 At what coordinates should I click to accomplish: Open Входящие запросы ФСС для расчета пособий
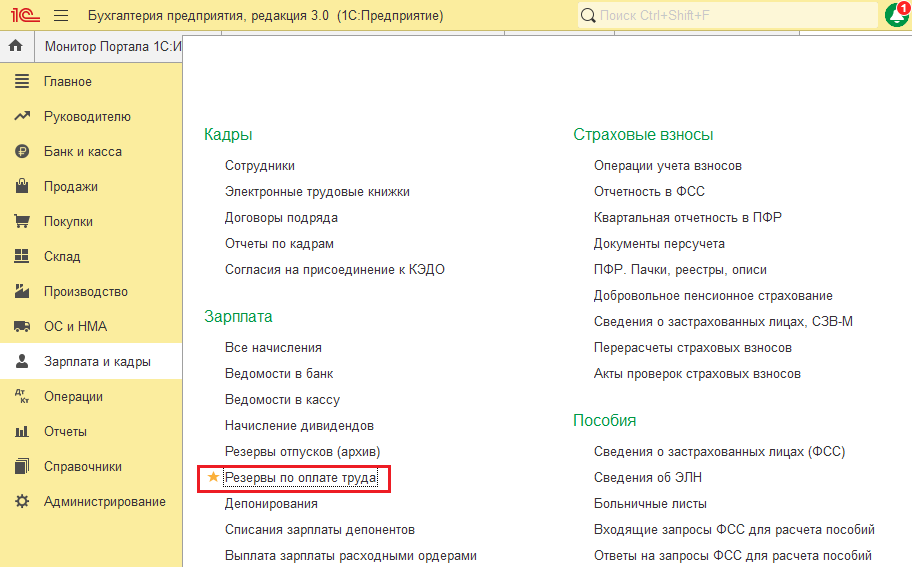click(734, 530)
